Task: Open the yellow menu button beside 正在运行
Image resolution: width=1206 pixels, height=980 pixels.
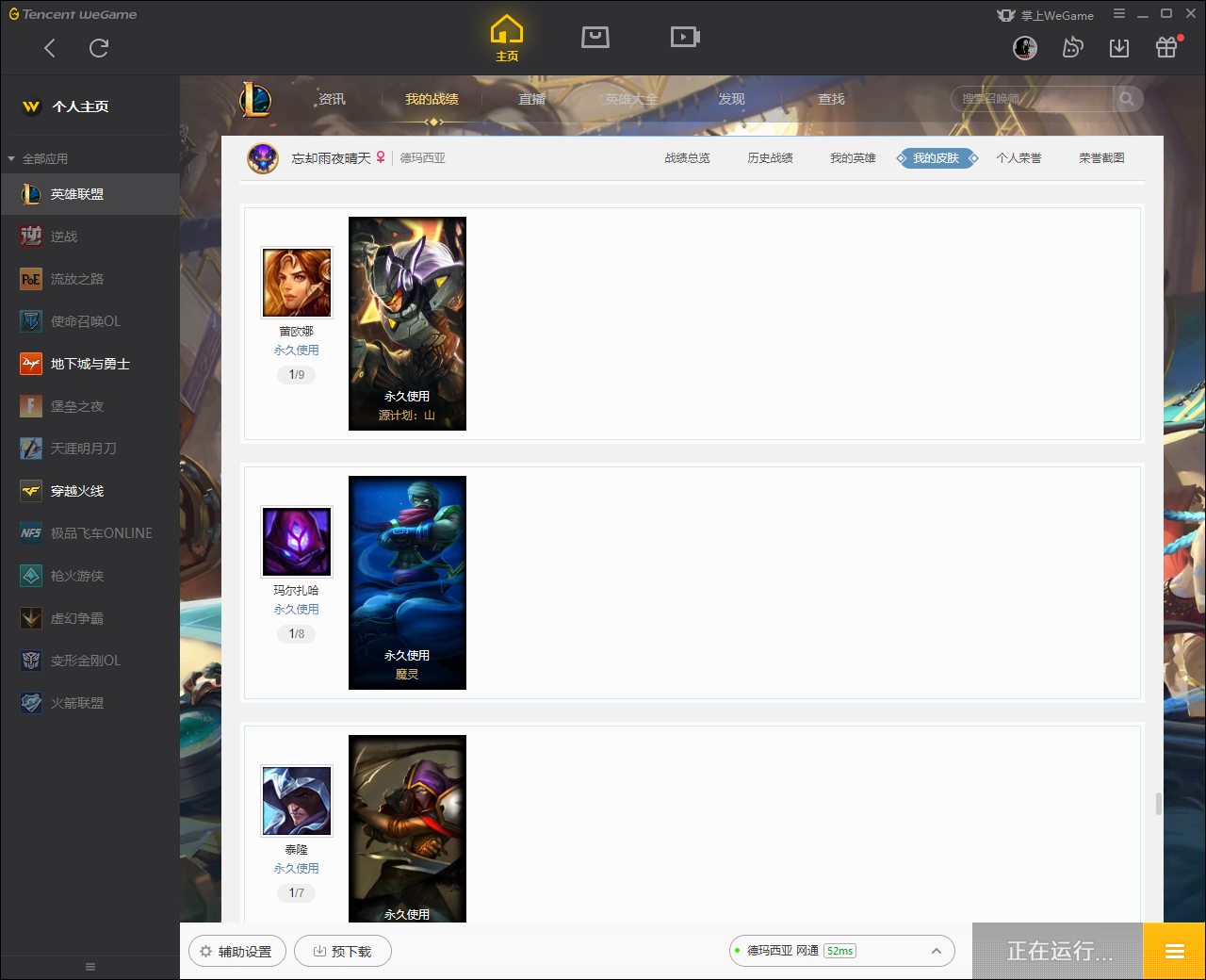Action: click(1174, 952)
